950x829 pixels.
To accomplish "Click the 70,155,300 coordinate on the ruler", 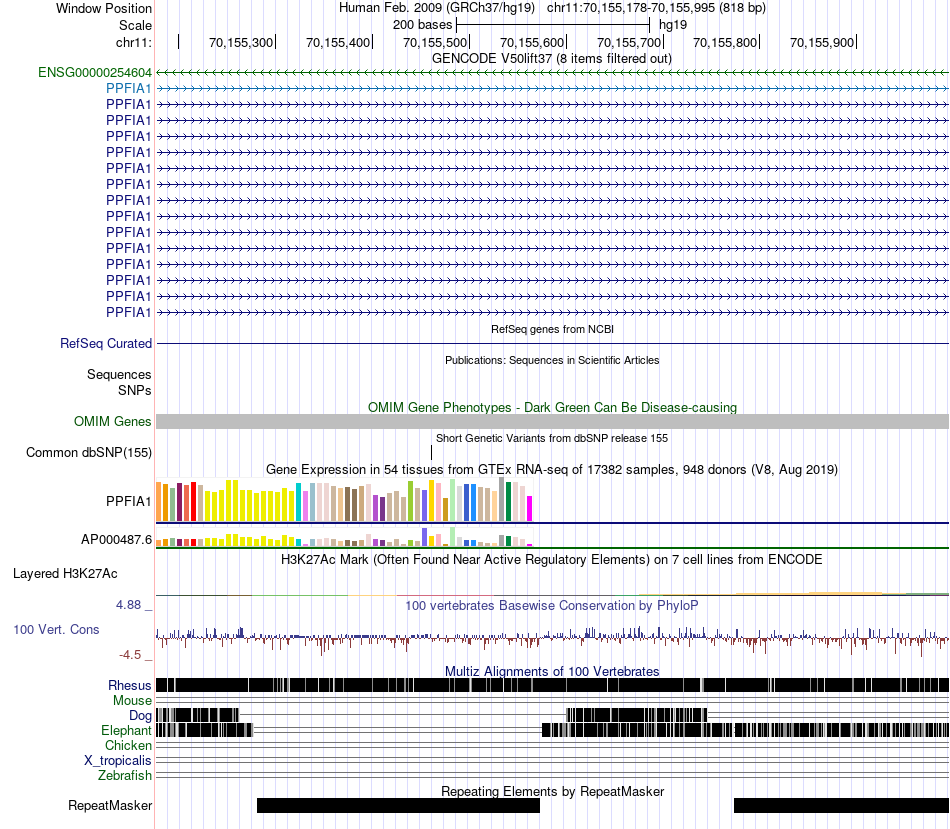I will pos(241,42).
